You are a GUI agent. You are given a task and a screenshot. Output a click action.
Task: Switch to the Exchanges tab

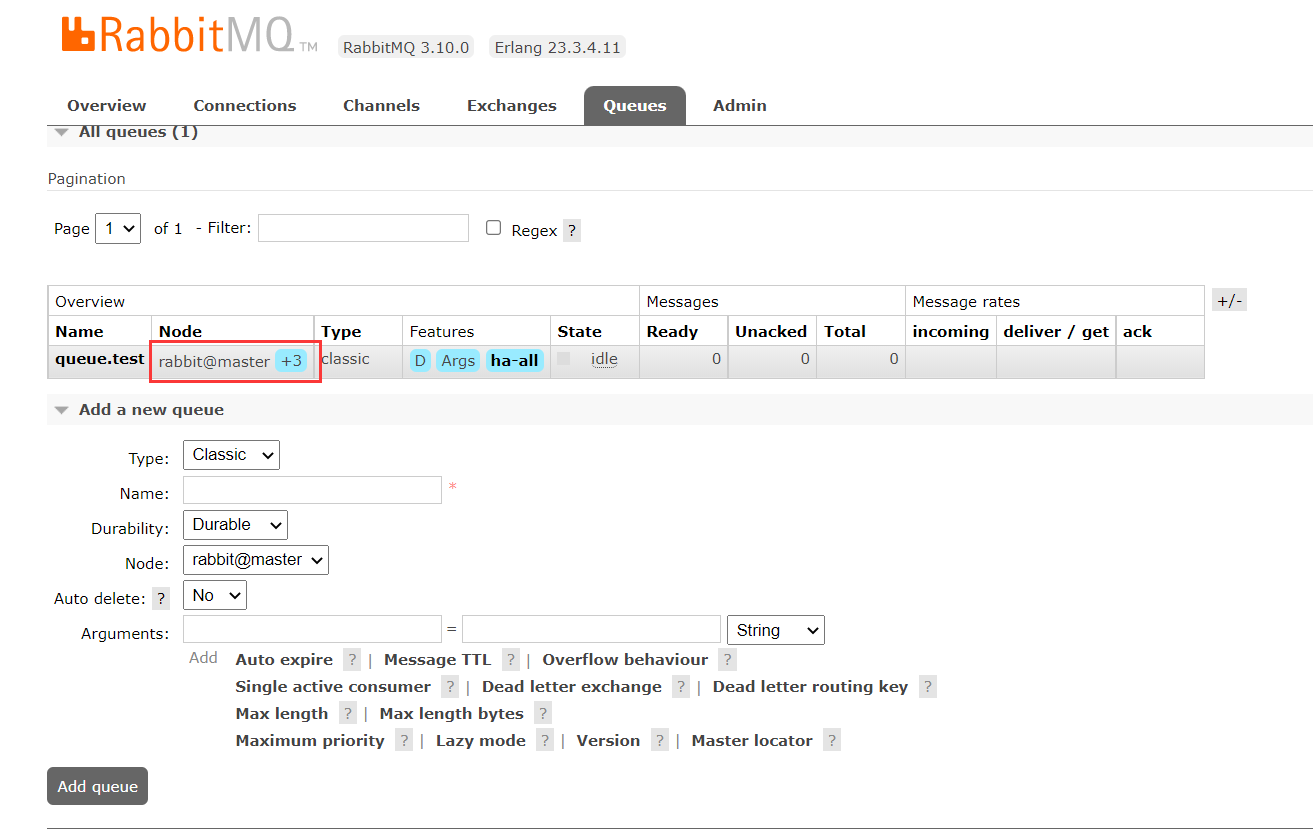point(512,106)
